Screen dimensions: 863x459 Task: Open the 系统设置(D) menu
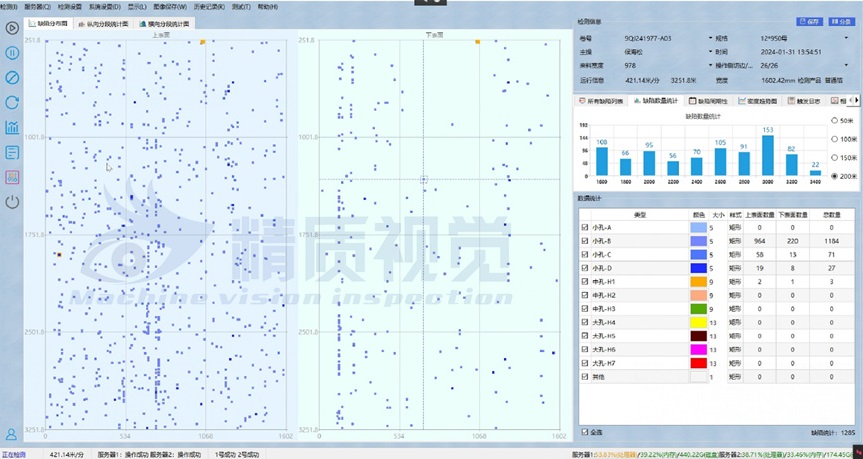point(103,6)
